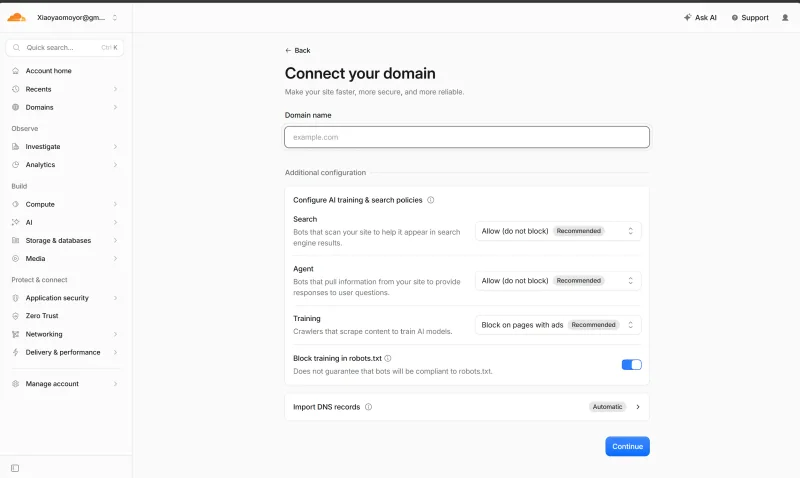Click the Support help icon
This screenshot has width=800, height=478.
pos(735,17)
